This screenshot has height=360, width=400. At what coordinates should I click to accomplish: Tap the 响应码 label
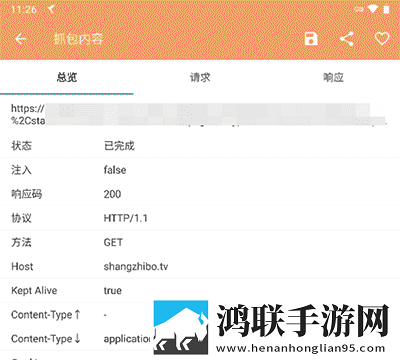(x=27, y=194)
